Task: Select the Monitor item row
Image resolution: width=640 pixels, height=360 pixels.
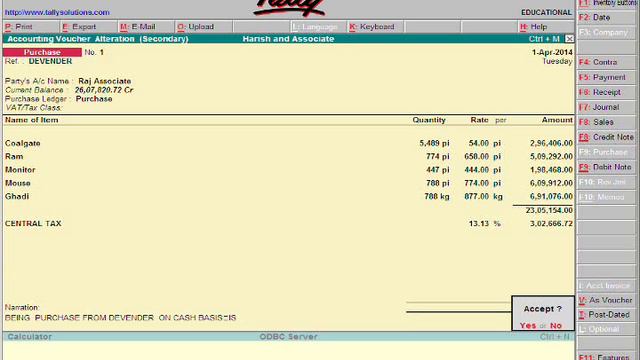Action: (x=289, y=170)
